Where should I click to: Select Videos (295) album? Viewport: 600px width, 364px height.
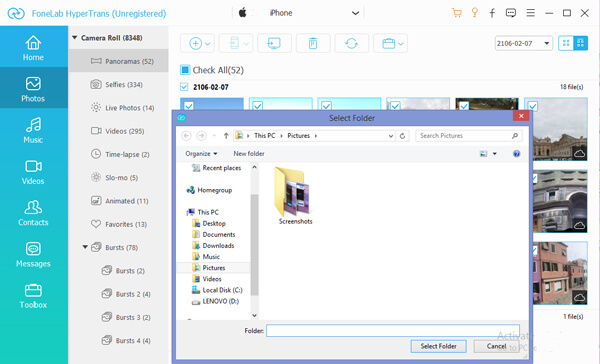click(x=119, y=131)
